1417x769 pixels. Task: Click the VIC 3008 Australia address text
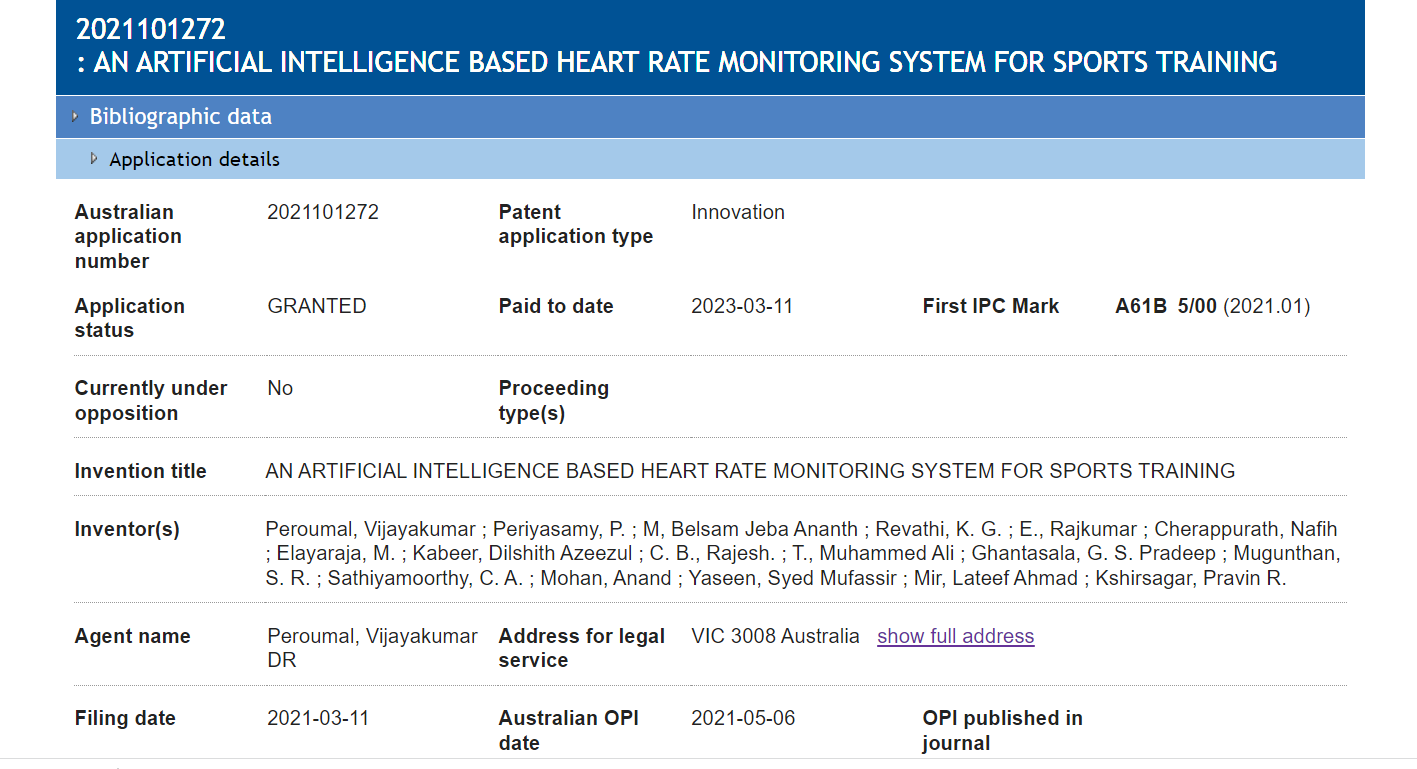pos(775,636)
